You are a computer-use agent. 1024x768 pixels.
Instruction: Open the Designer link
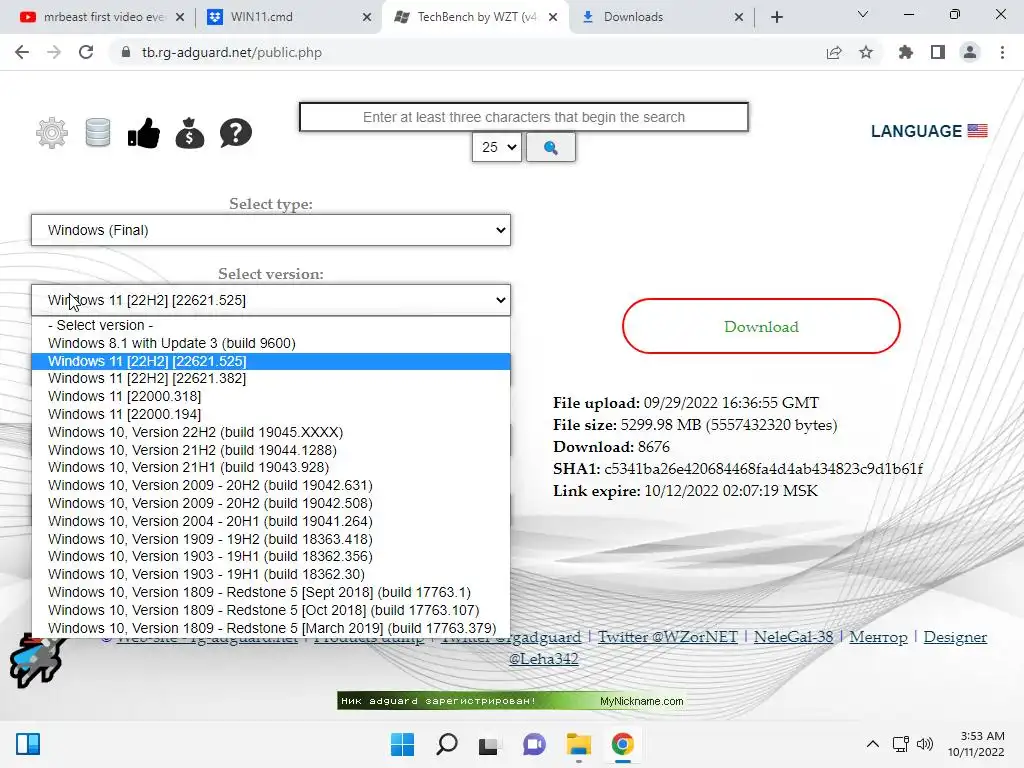(955, 637)
